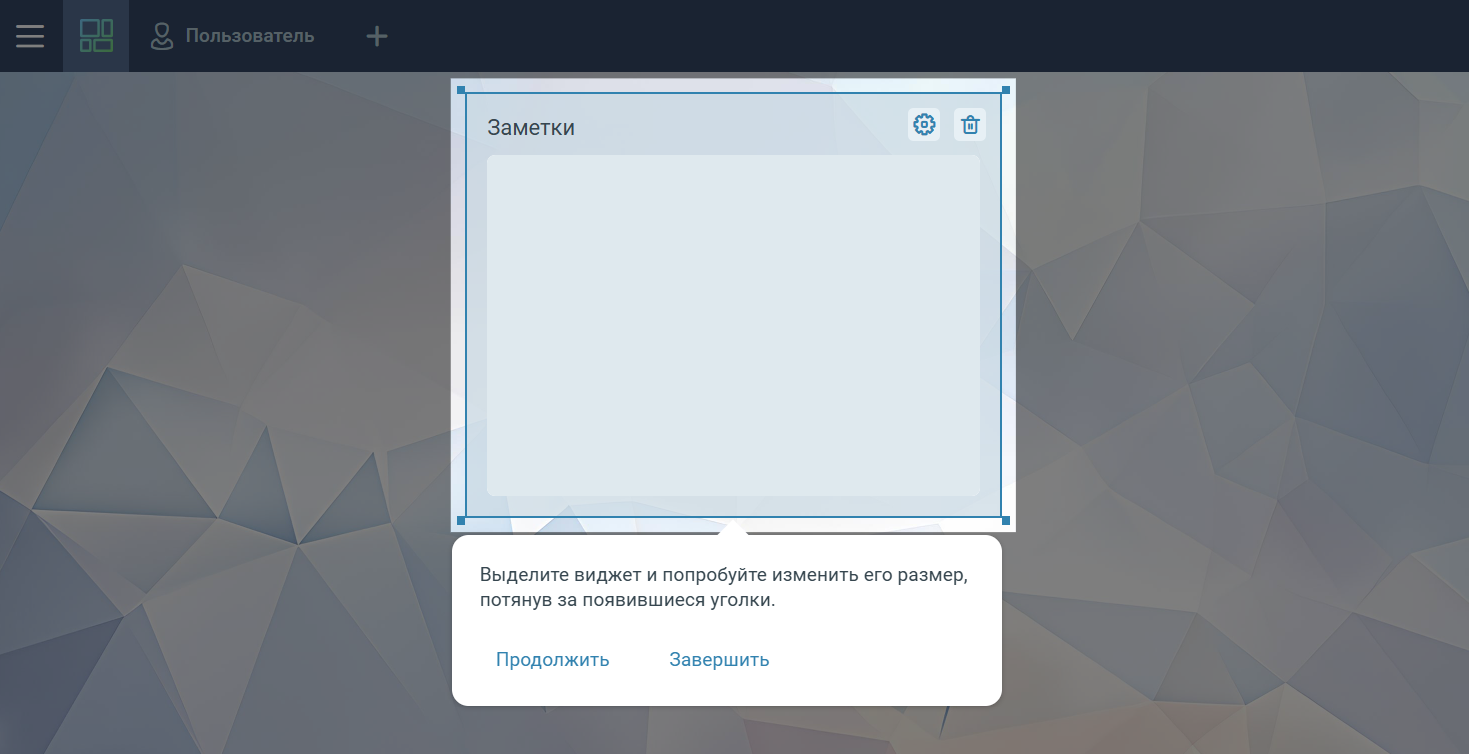Image resolution: width=1469 pixels, height=754 pixels.
Task: Click the bottom-left corner resize handle
Action: (461, 521)
